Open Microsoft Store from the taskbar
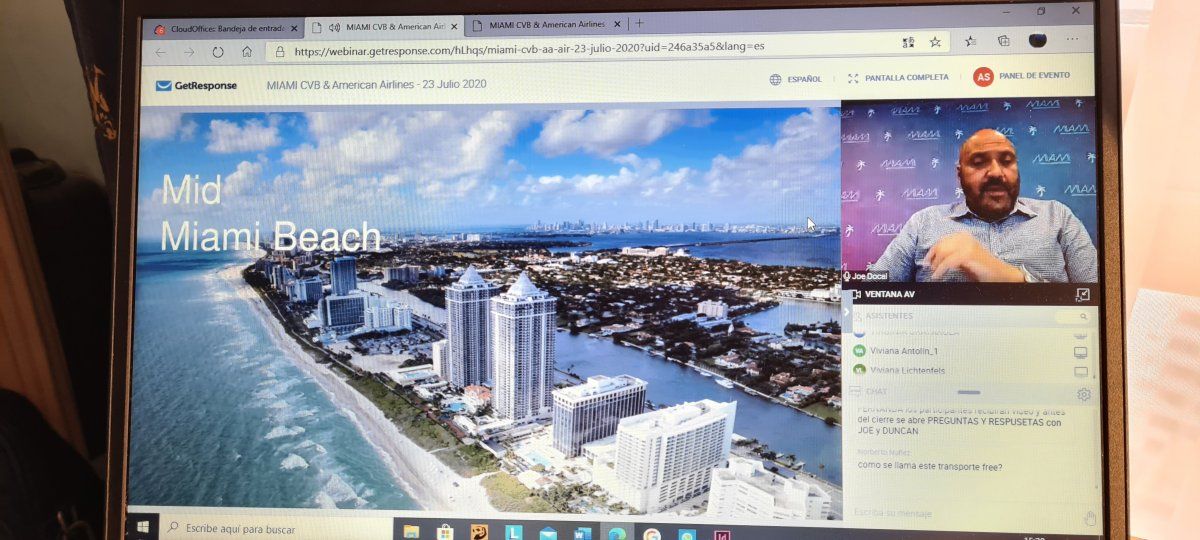 pyautogui.click(x=445, y=532)
